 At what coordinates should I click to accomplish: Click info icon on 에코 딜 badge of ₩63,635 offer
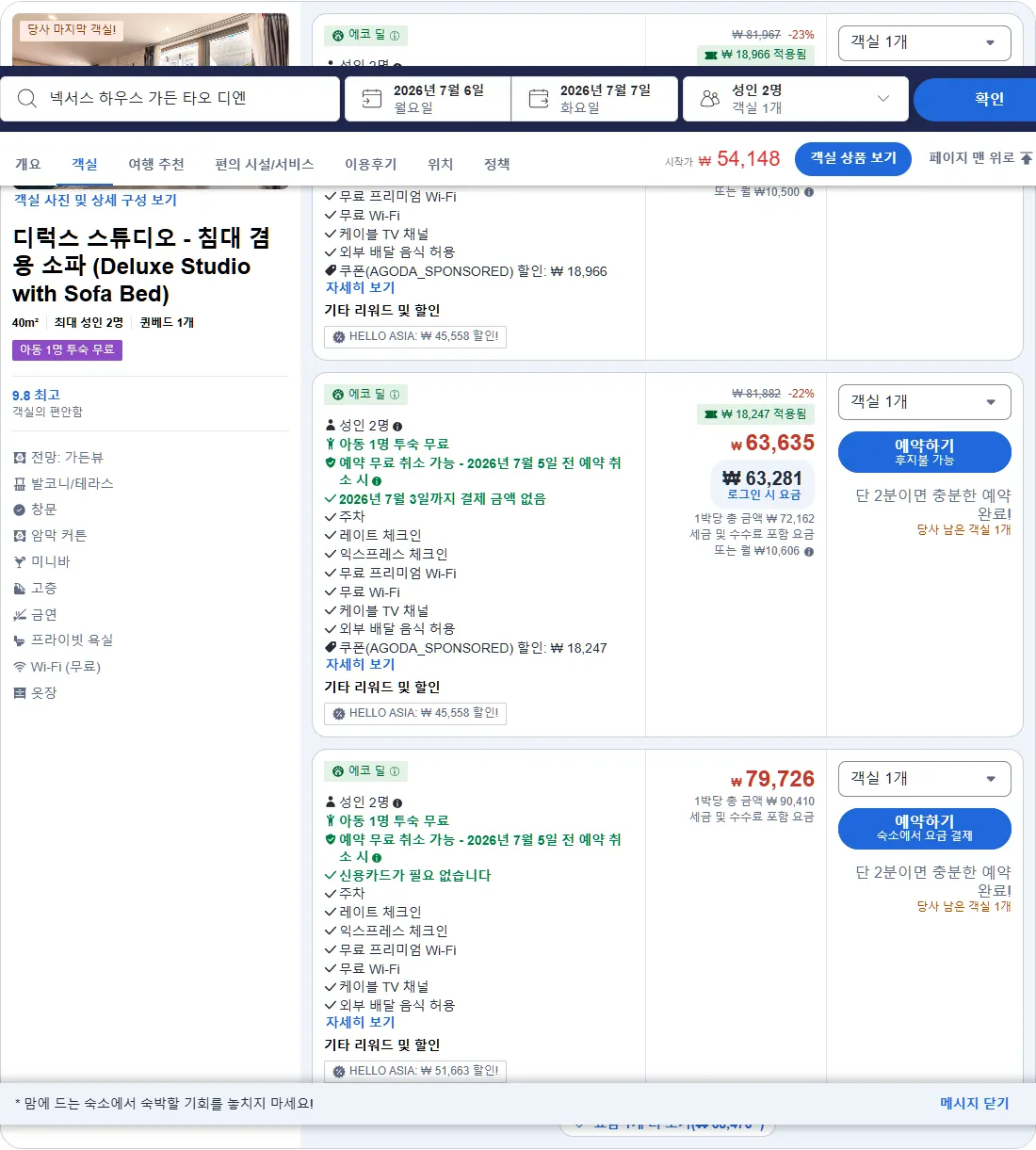[395, 395]
